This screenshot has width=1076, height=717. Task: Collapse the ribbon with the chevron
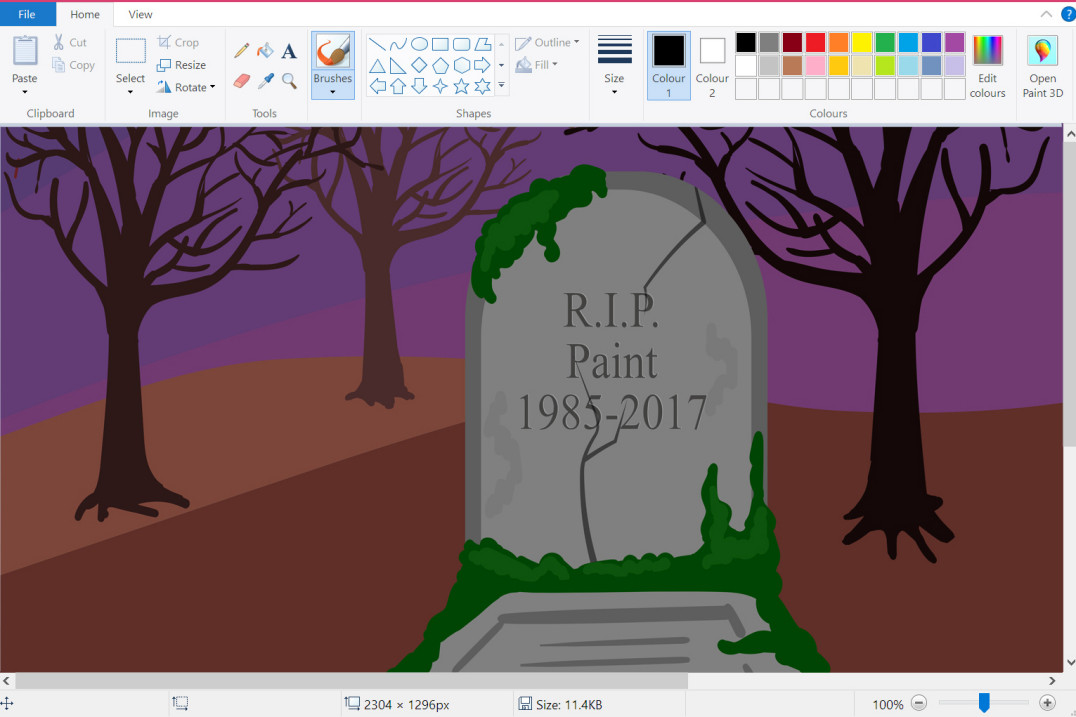click(1046, 14)
